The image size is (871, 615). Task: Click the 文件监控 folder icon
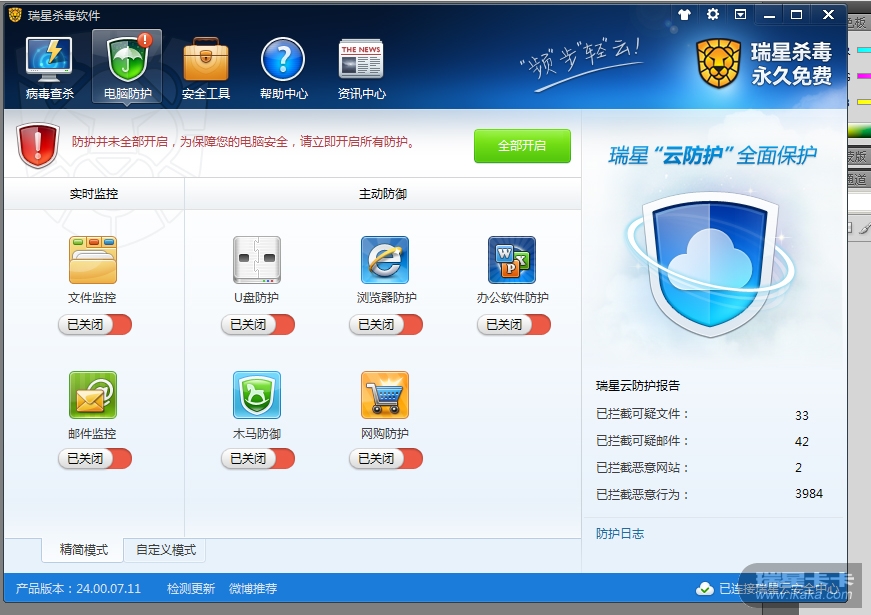point(93,260)
